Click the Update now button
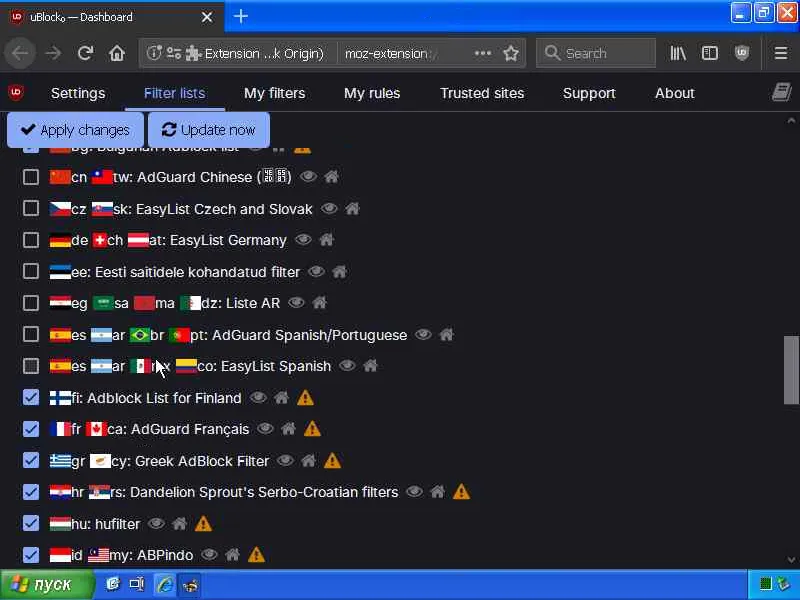Viewport: 800px width, 600px height. [x=209, y=130]
